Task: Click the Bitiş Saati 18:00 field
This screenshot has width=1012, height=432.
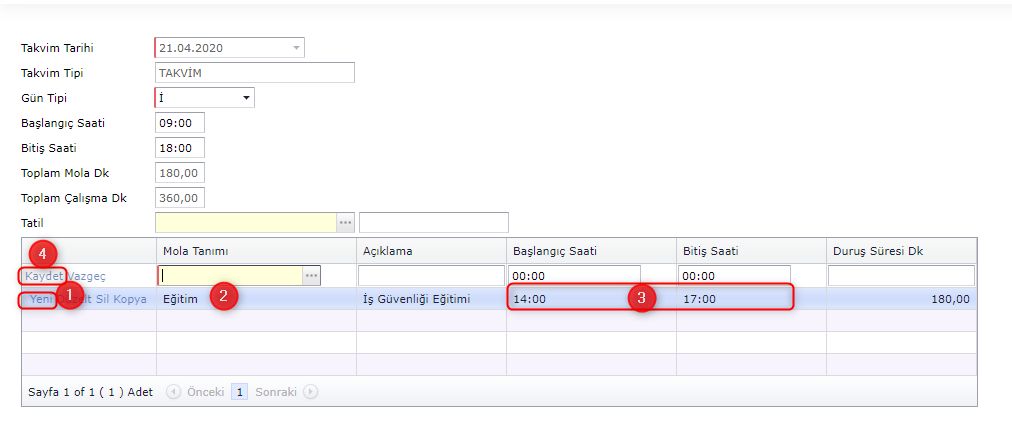Action: 180,148
